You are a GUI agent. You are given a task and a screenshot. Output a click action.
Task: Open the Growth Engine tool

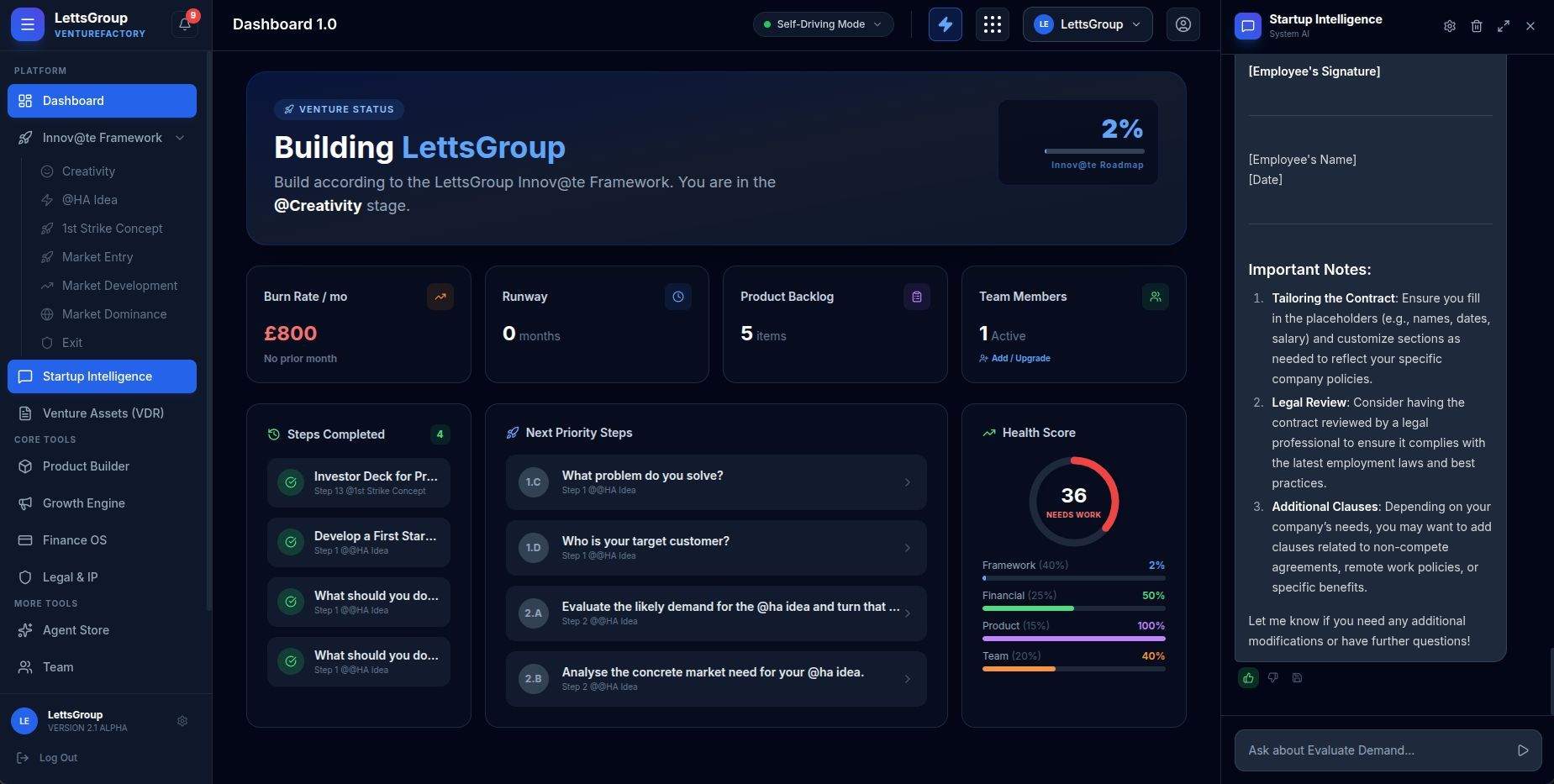tap(83, 503)
